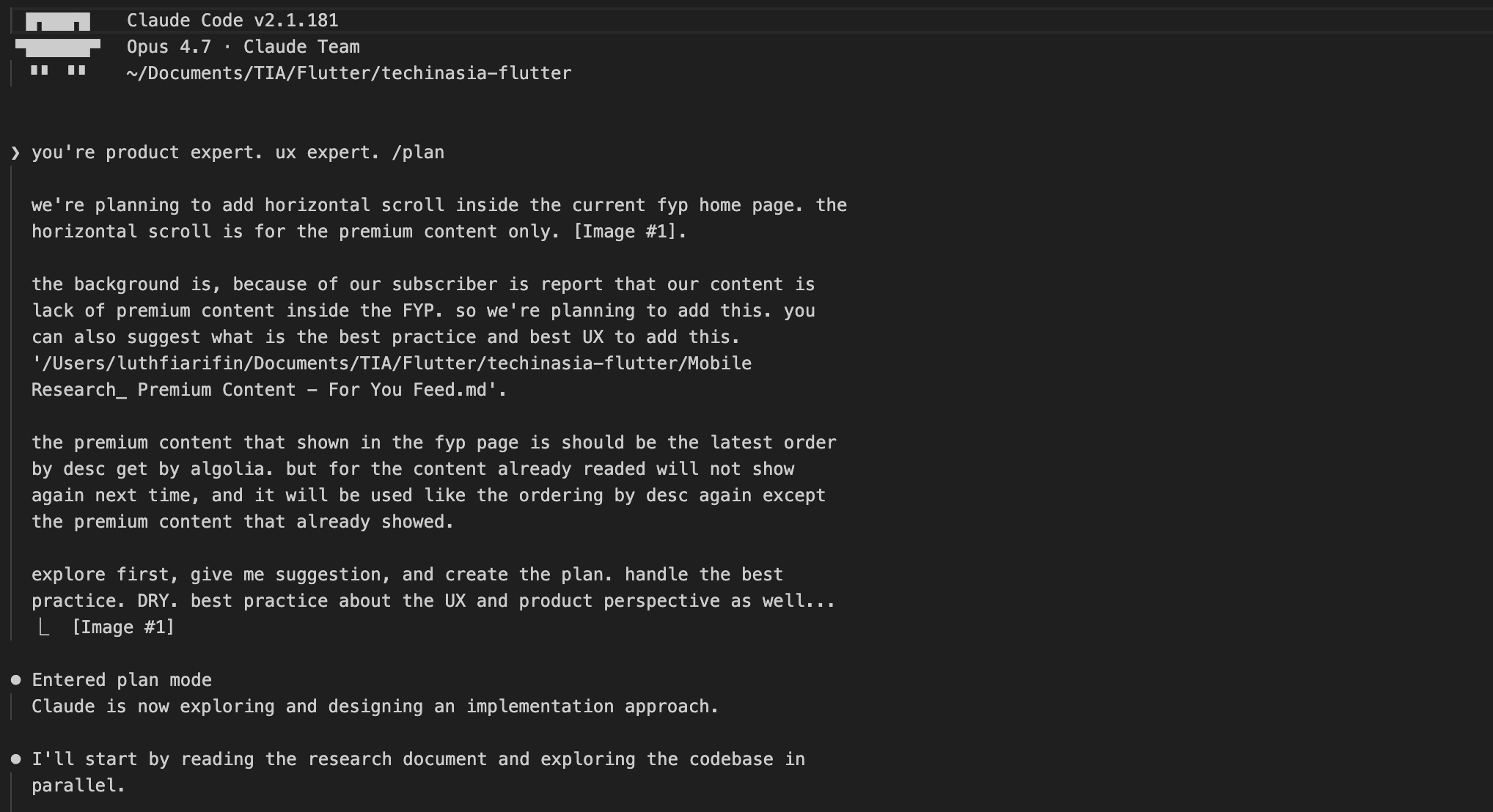
Task: Click the "Opus 4.7 · Claude Team" model label
Action: click(x=243, y=47)
